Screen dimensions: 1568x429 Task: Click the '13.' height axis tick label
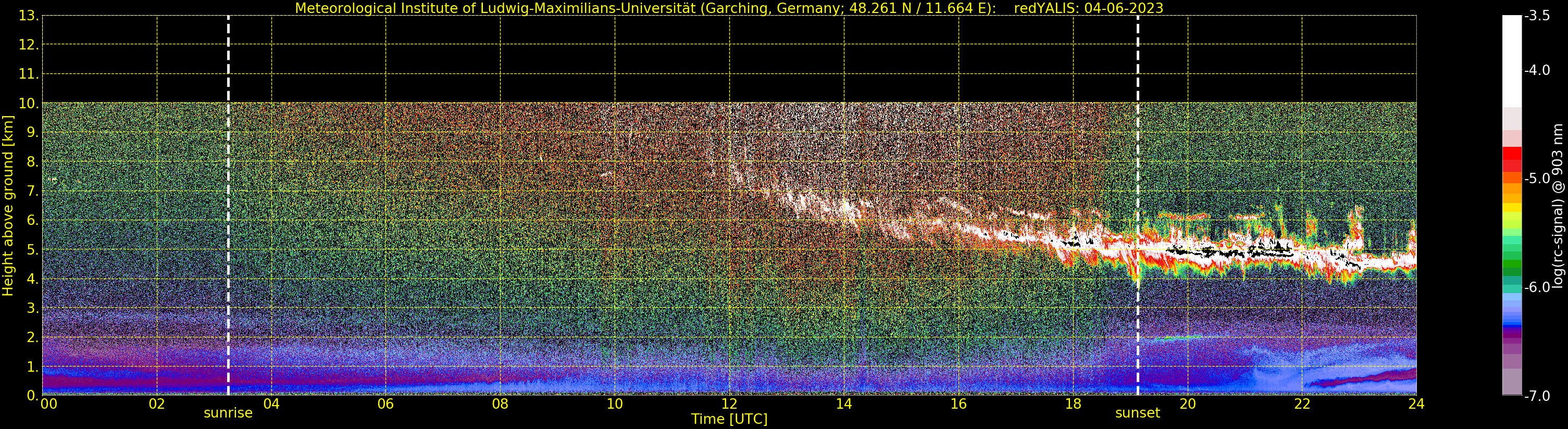[29, 16]
